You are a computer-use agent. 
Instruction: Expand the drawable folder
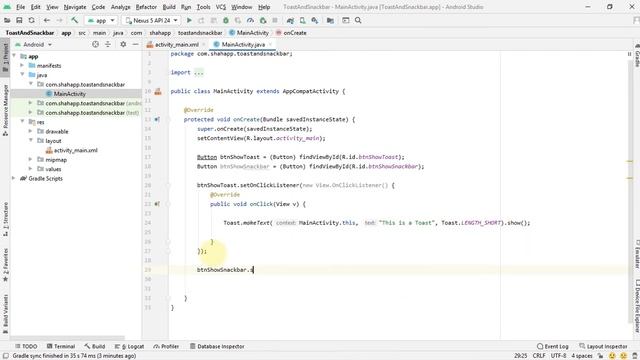31,131
